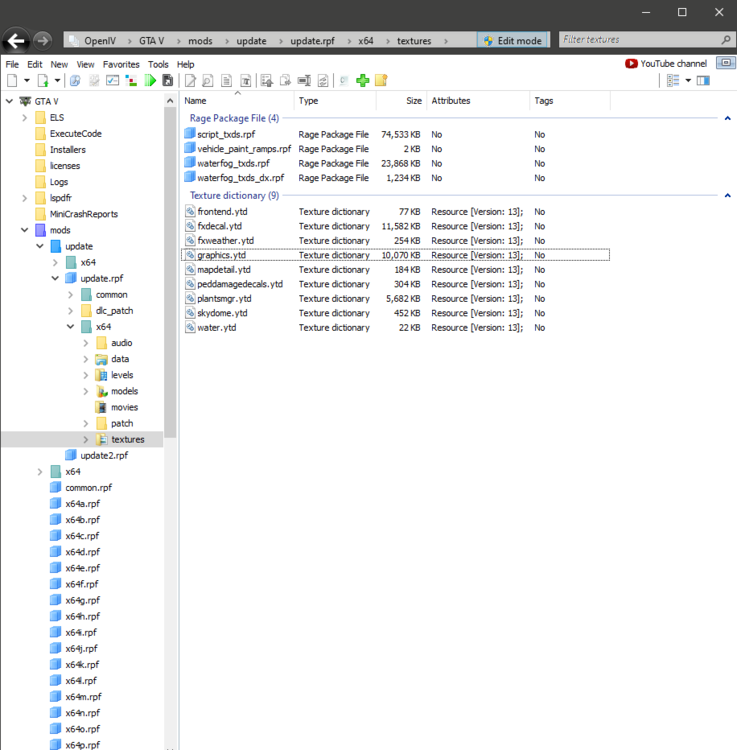Click the green play arrow toolbar icon
The height and width of the screenshot is (750, 737).
click(x=150, y=81)
